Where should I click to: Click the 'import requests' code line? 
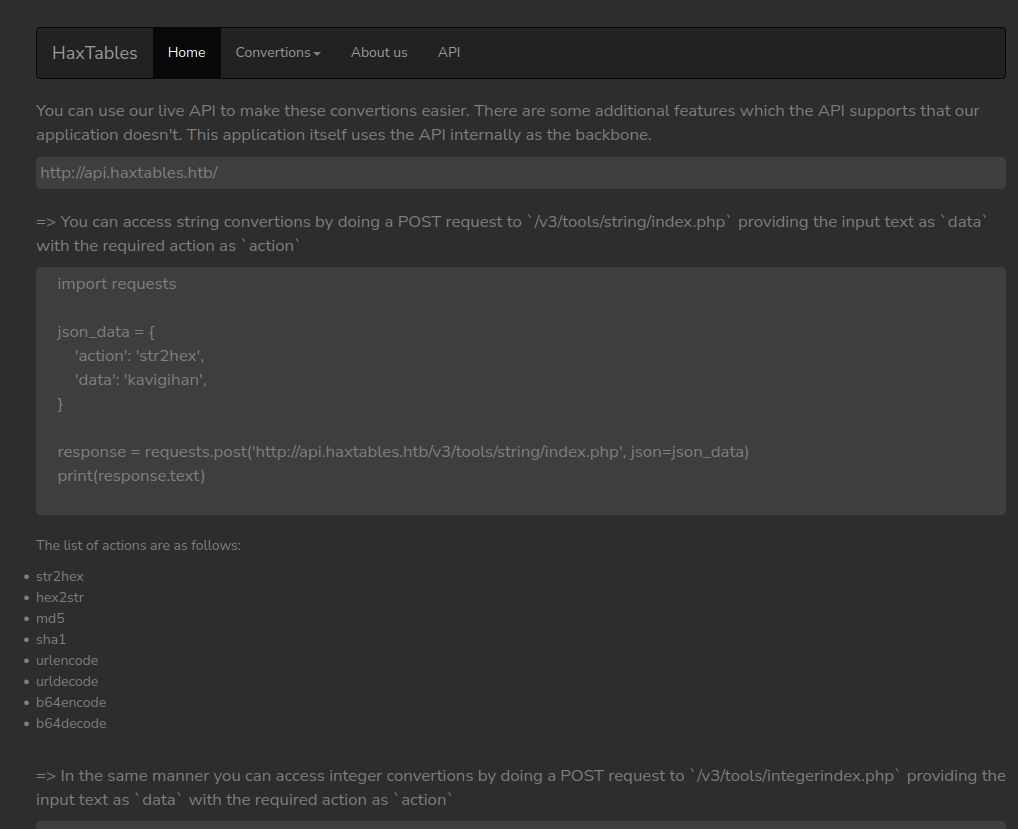click(117, 284)
